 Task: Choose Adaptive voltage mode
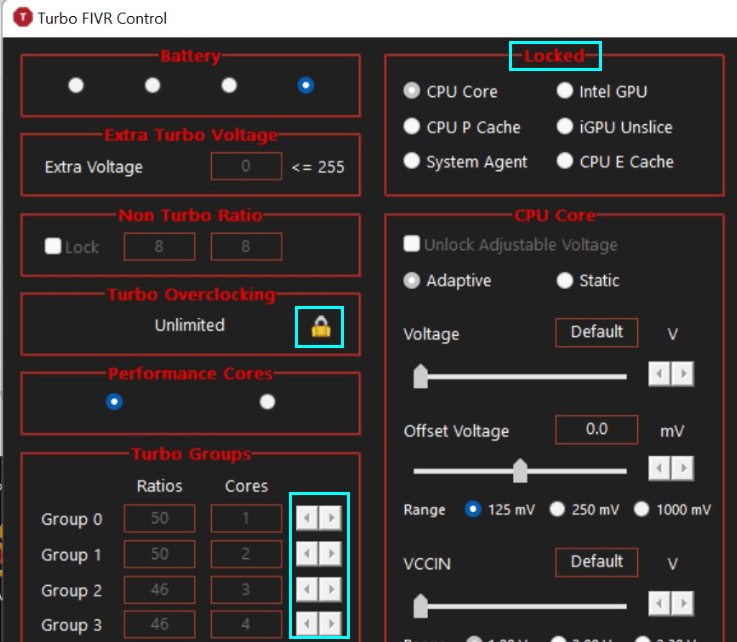click(411, 280)
